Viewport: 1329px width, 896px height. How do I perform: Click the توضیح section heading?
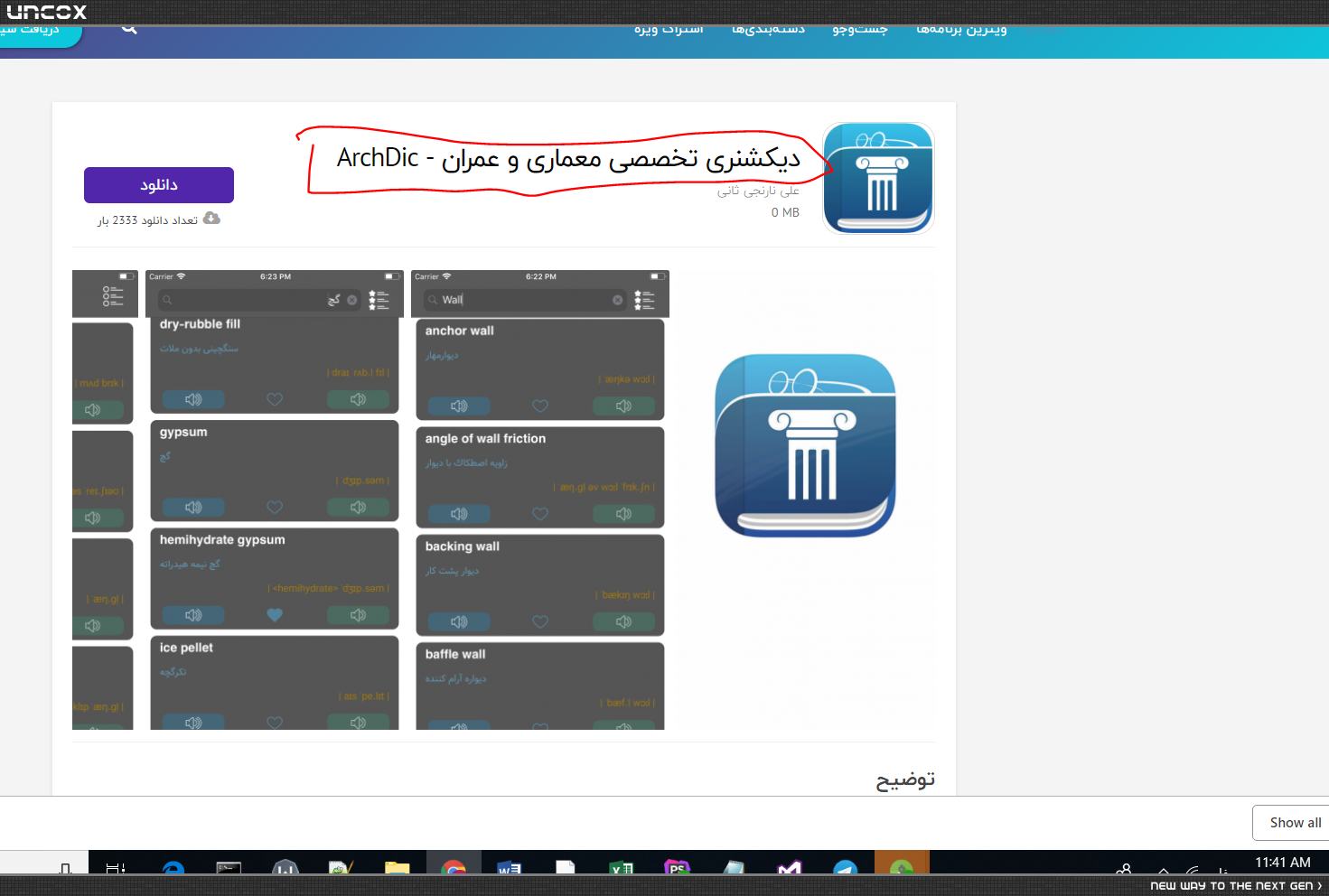[x=905, y=780]
